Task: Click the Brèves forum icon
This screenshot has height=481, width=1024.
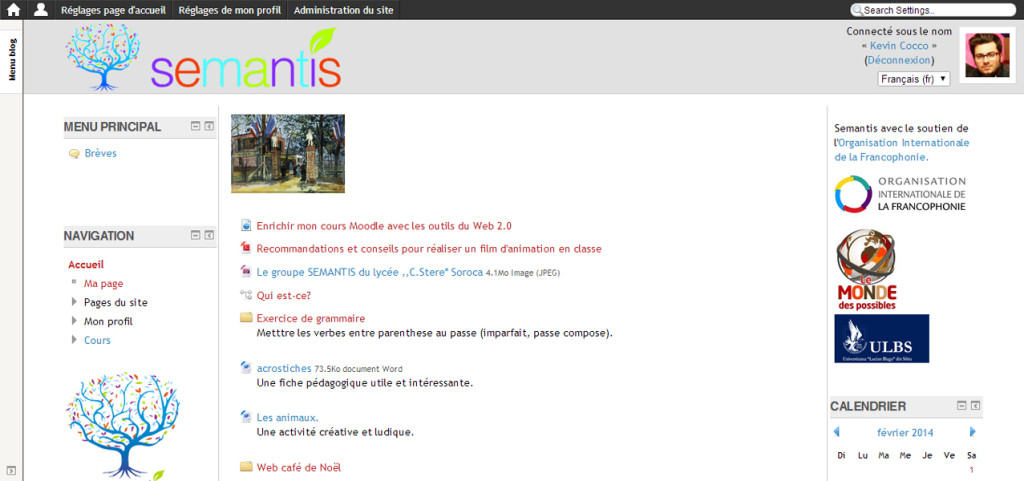Action: [x=74, y=154]
